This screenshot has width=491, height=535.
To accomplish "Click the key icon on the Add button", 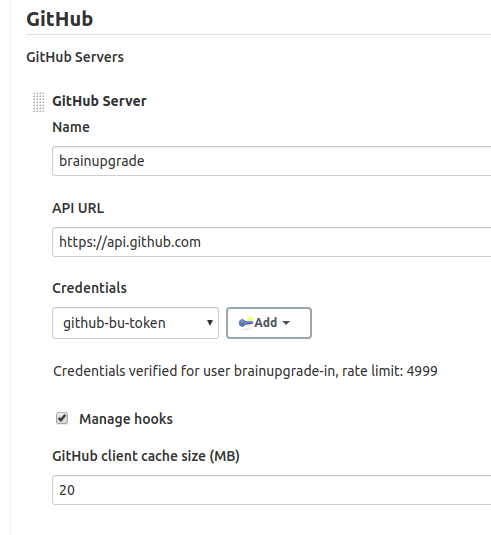I will [x=246, y=322].
